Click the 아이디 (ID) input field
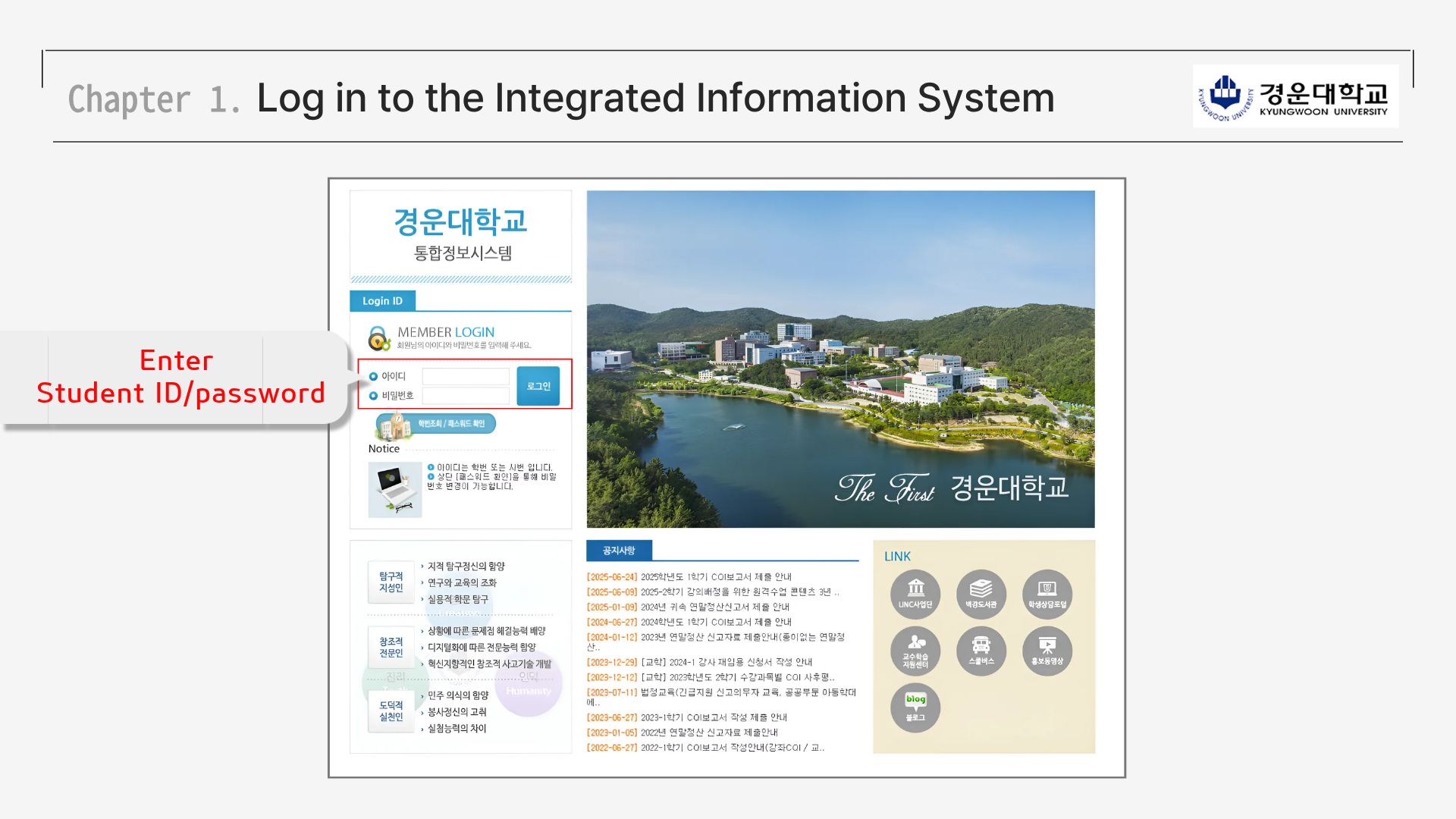This screenshot has width=1456, height=819. pyautogui.click(x=466, y=376)
